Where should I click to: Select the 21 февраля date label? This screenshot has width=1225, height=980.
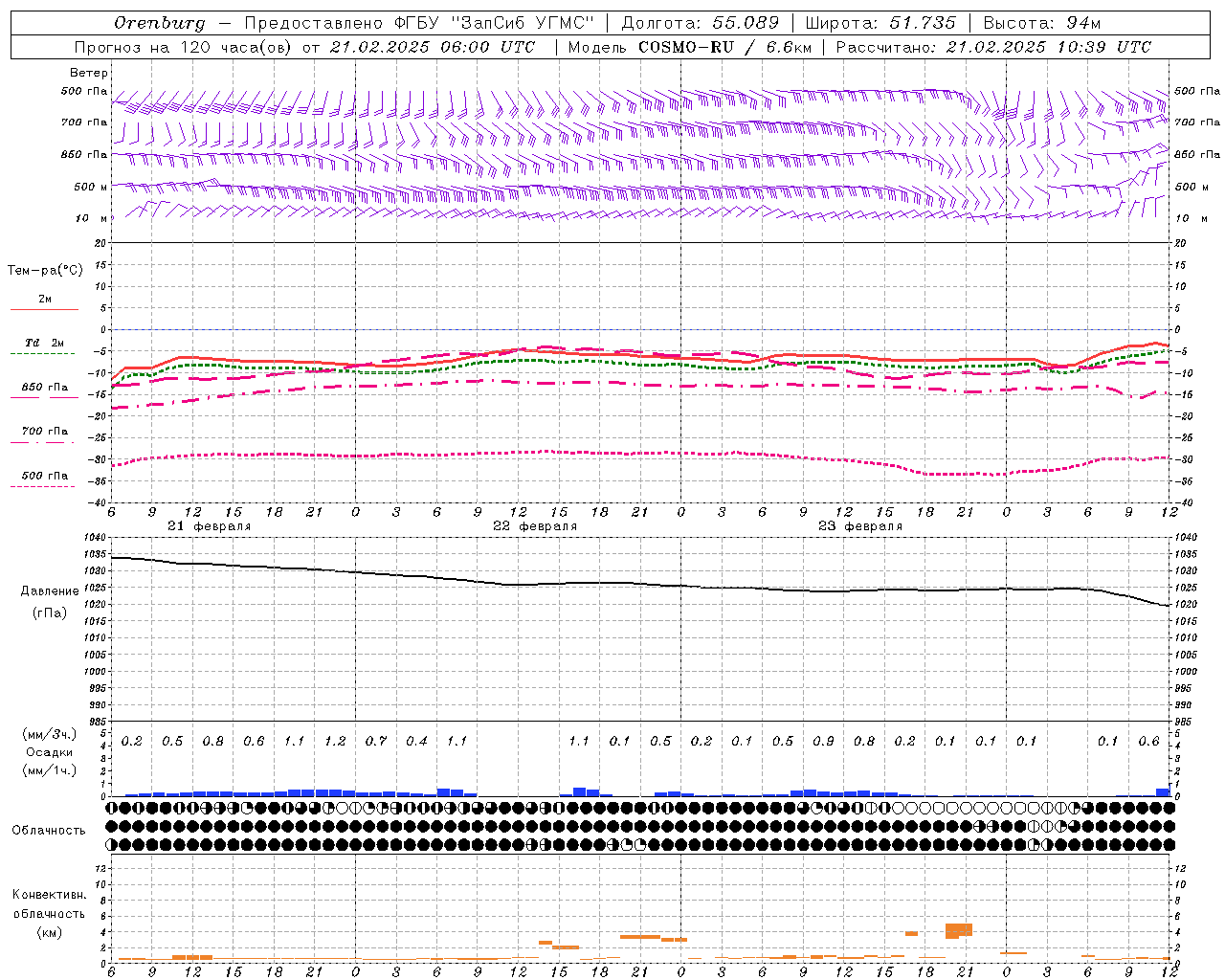[210, 526]
